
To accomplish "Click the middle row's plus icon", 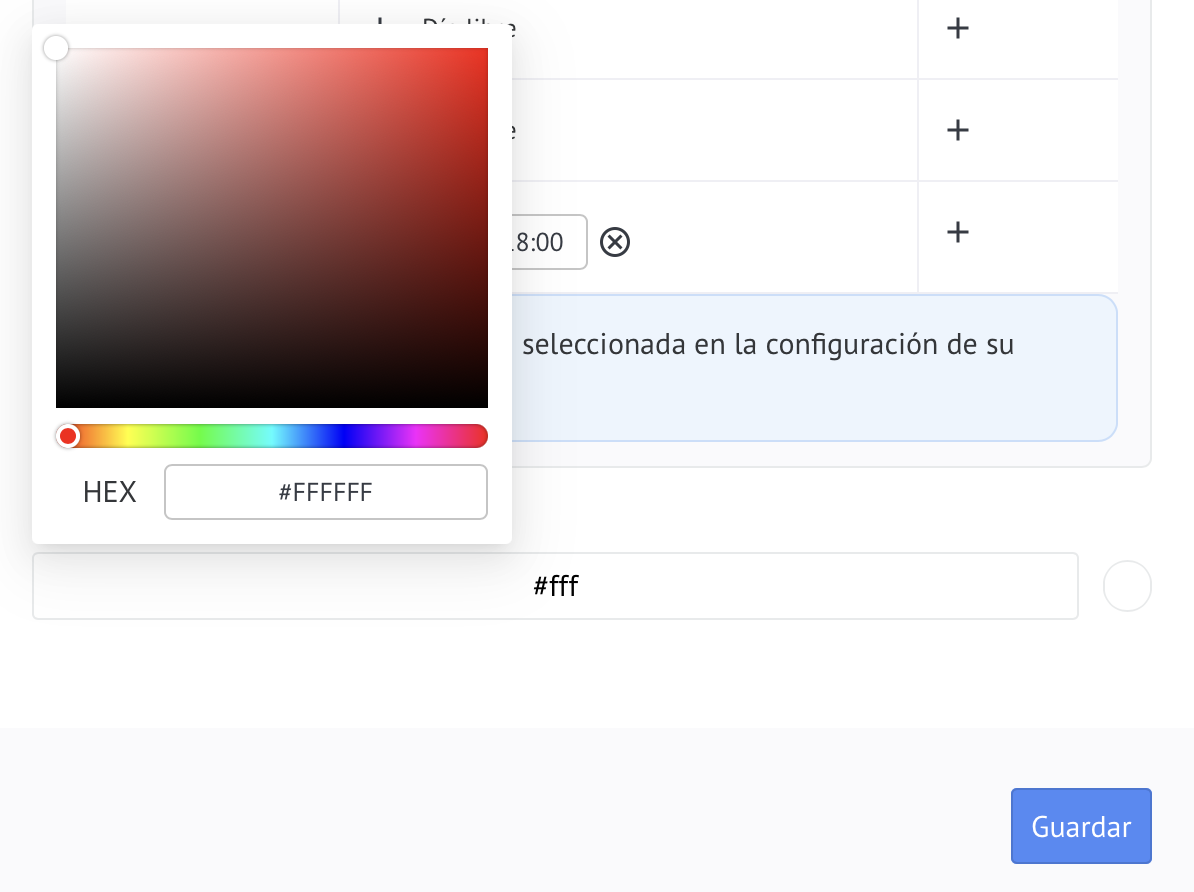I will 957,129.
